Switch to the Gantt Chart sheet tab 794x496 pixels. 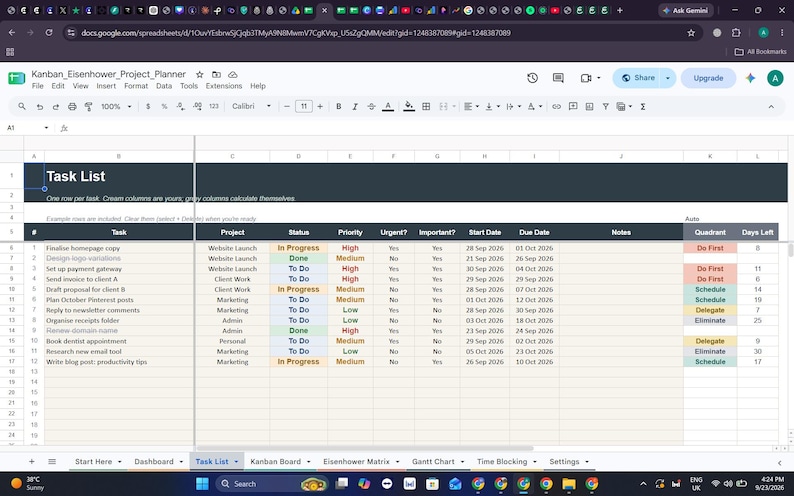click(x=433, y=462)
